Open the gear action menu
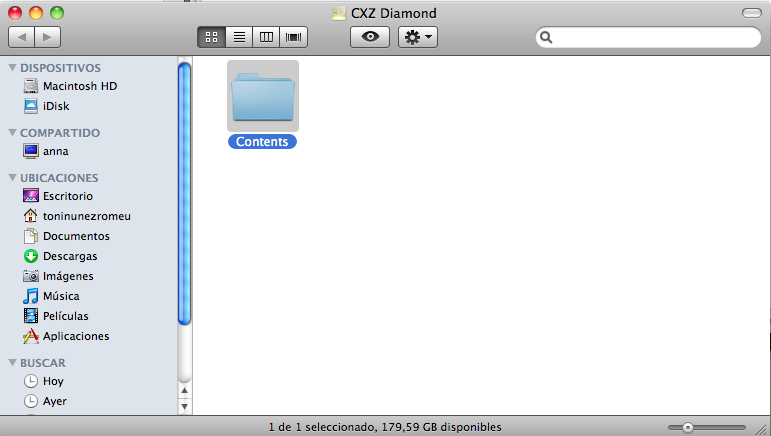The image size is (771, 436). (418, 37)
